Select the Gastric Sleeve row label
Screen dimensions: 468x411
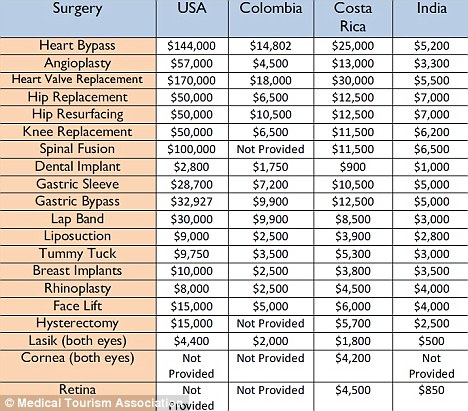(77, 184)
